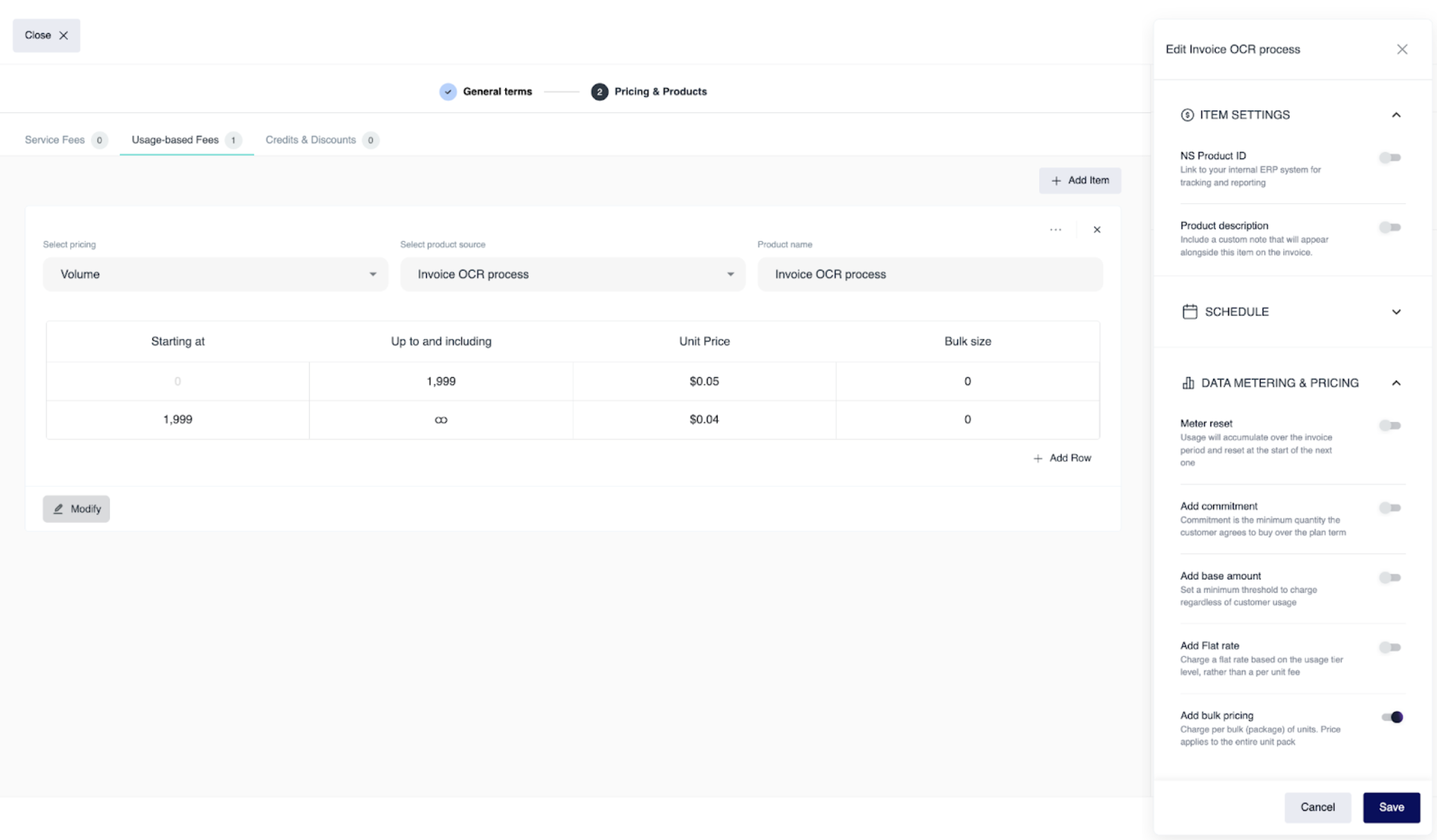Close the Edit Invoice OCR process panel

[1402, 48]
